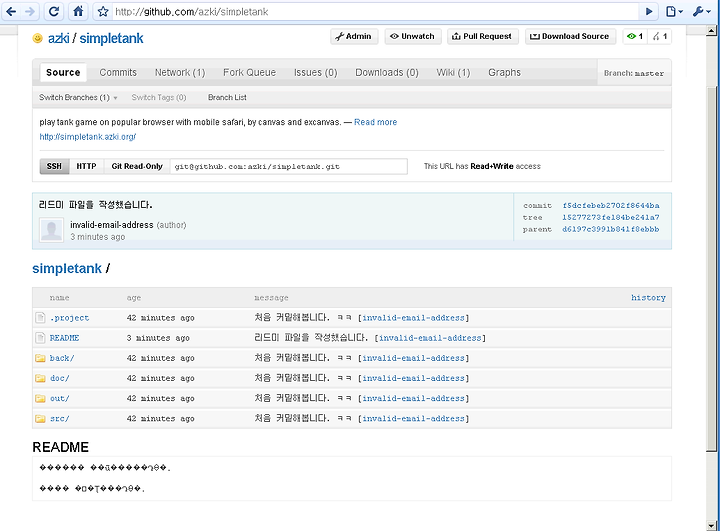Open the README file link
The height and width of the screenshot is (531, 720).
pyautogui.click(x=64, y=338)
